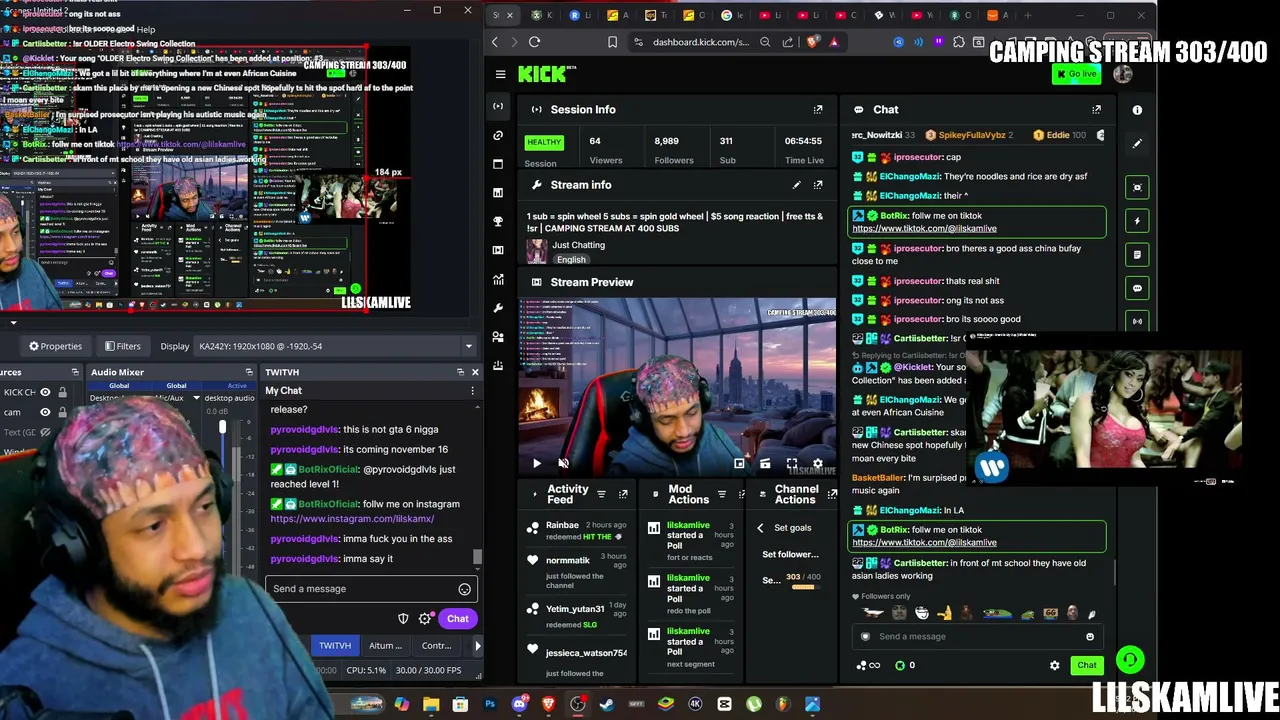The width and height of the screenshot is (1280, 720).
Task: Click the dashboard.kick.com address bar
Action: [700, 42]
